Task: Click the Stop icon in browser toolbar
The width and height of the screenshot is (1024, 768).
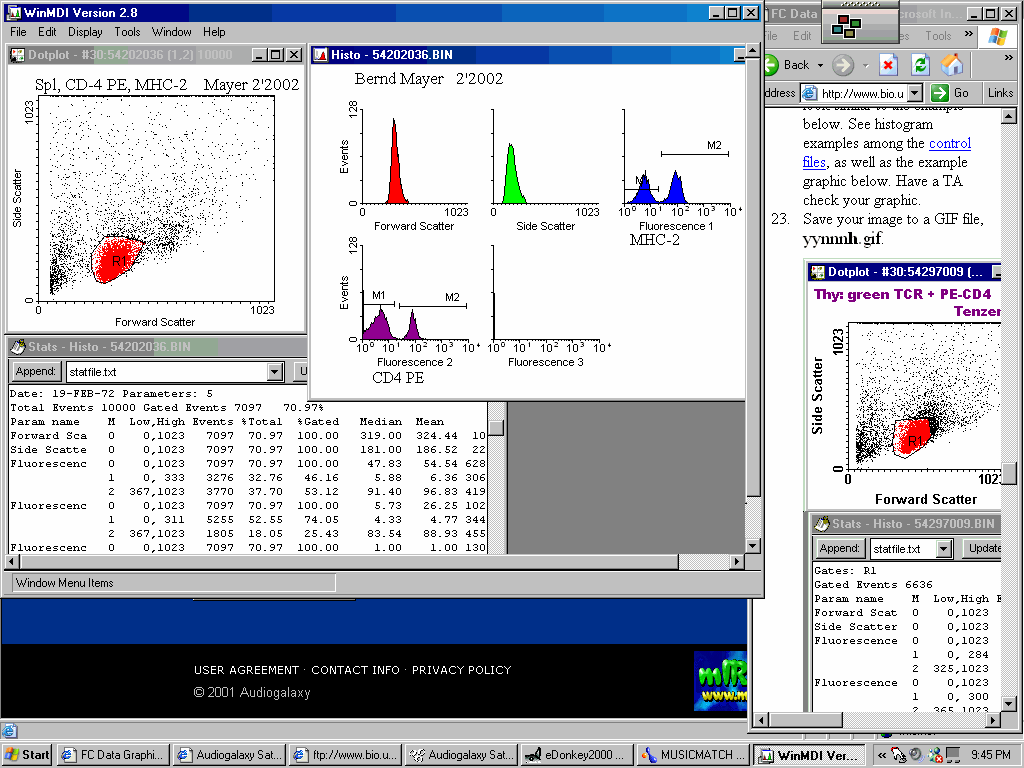Action: [x=888, y=65]
